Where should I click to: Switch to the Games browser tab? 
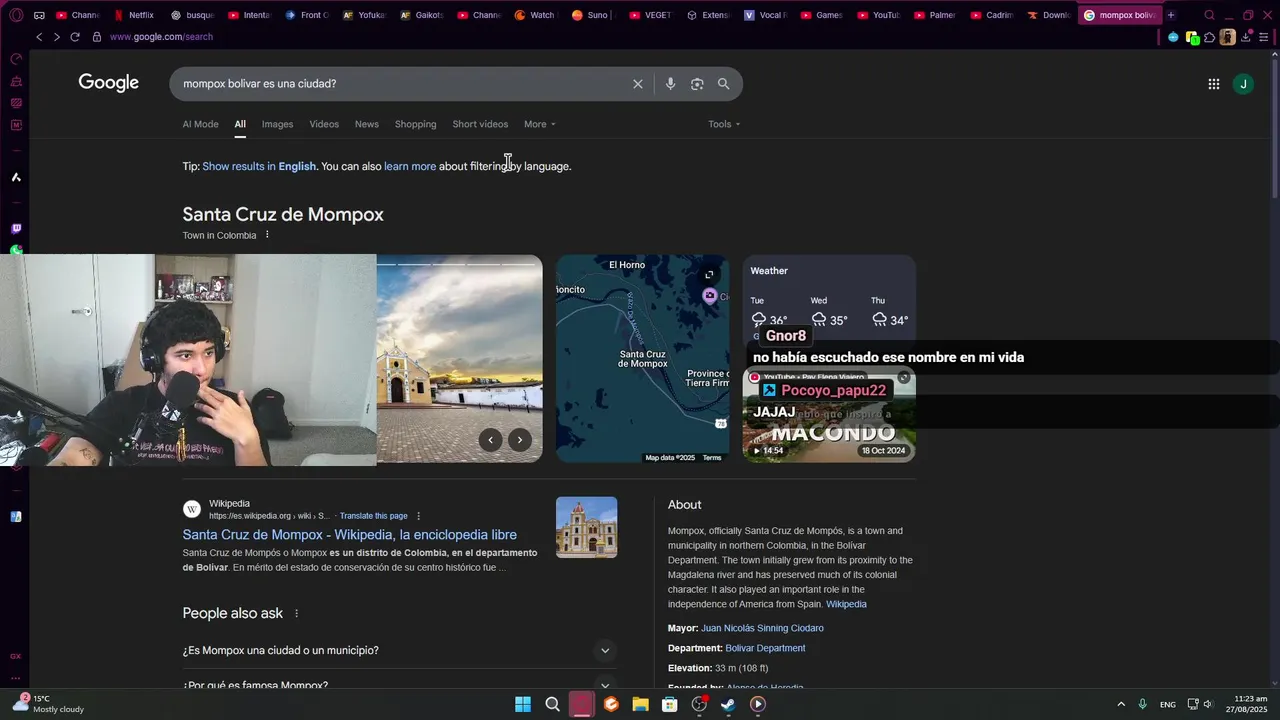[x=822, y=15]
